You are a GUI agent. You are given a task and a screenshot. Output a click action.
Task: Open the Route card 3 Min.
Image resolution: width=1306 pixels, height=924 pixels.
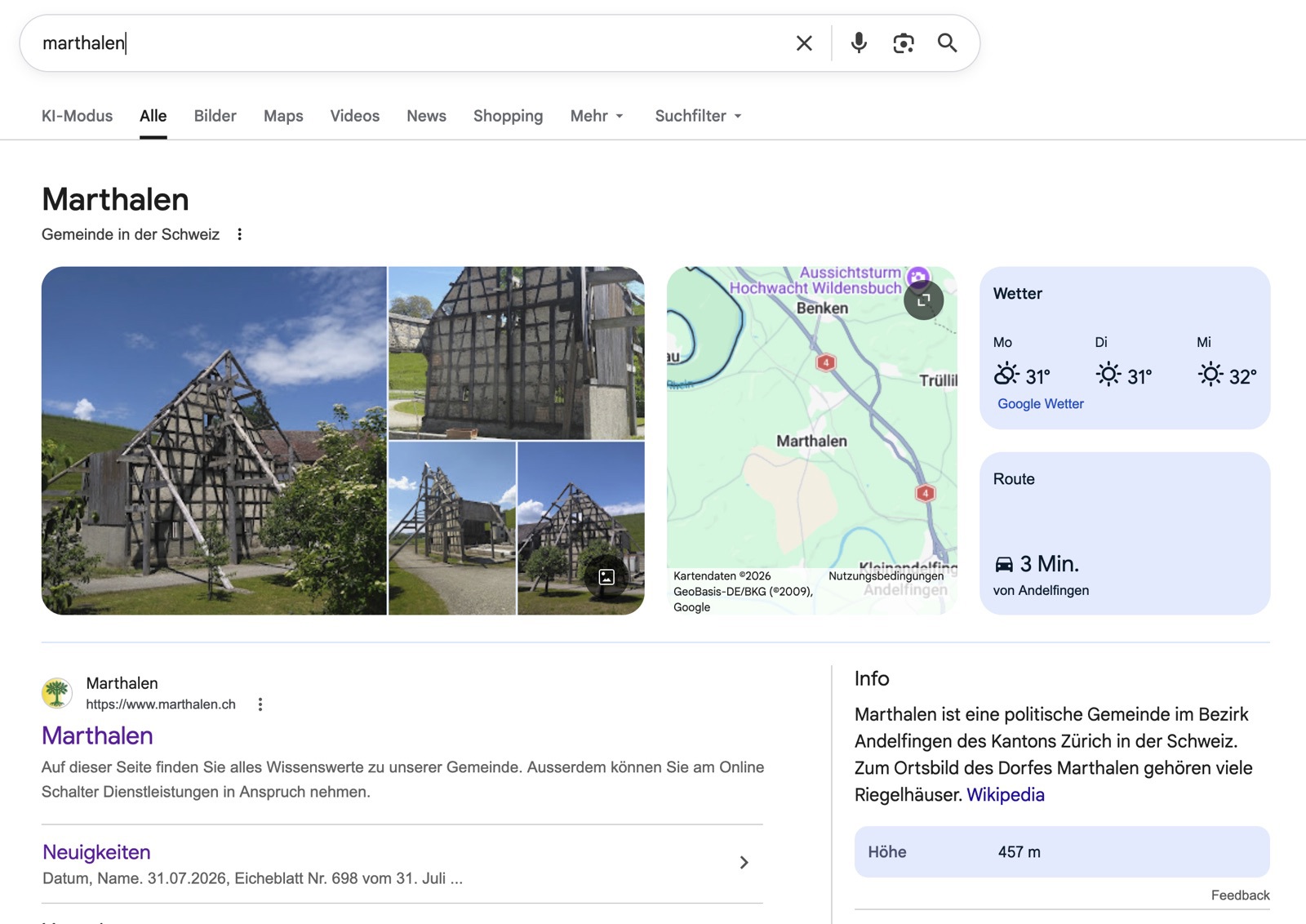pos(1125,534)
